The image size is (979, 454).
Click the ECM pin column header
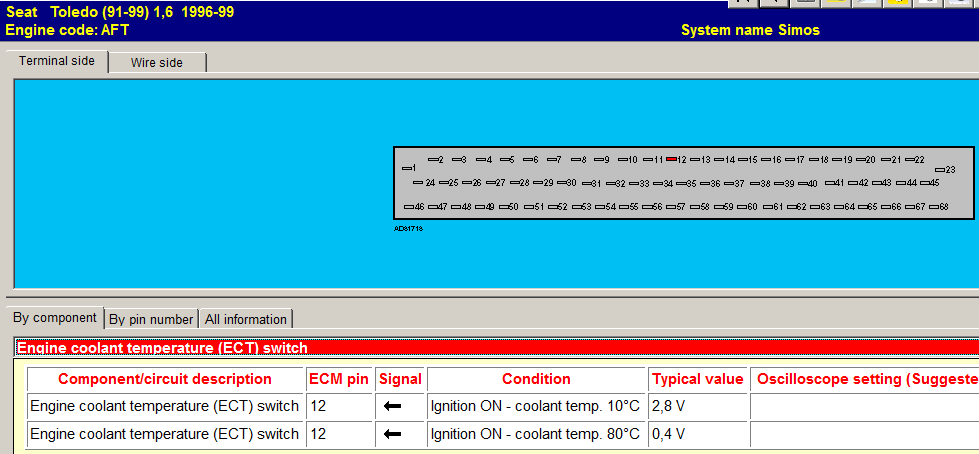click(338, 379)
